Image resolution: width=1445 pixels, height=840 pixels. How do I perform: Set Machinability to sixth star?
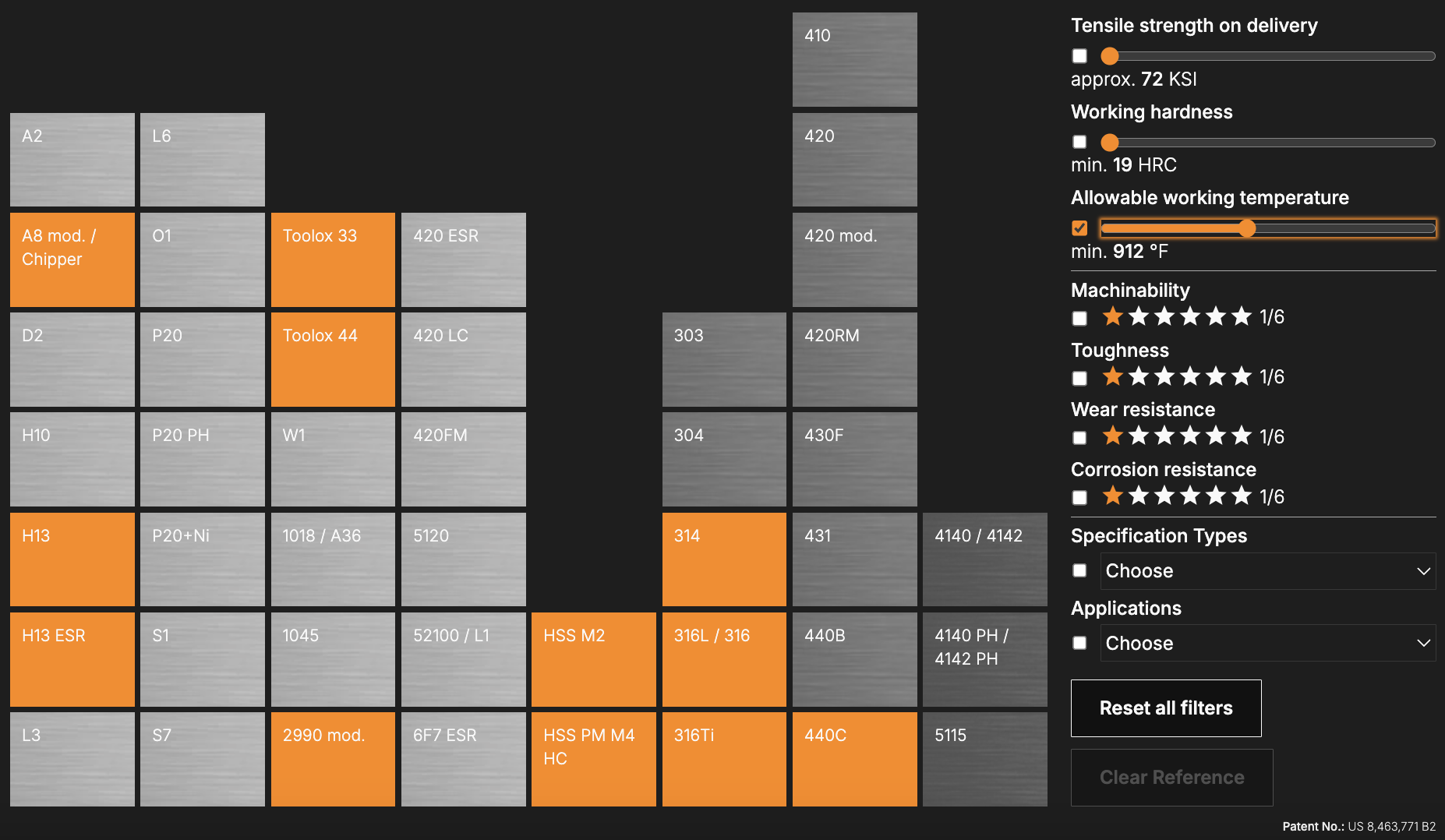[x=1242, y=316]
